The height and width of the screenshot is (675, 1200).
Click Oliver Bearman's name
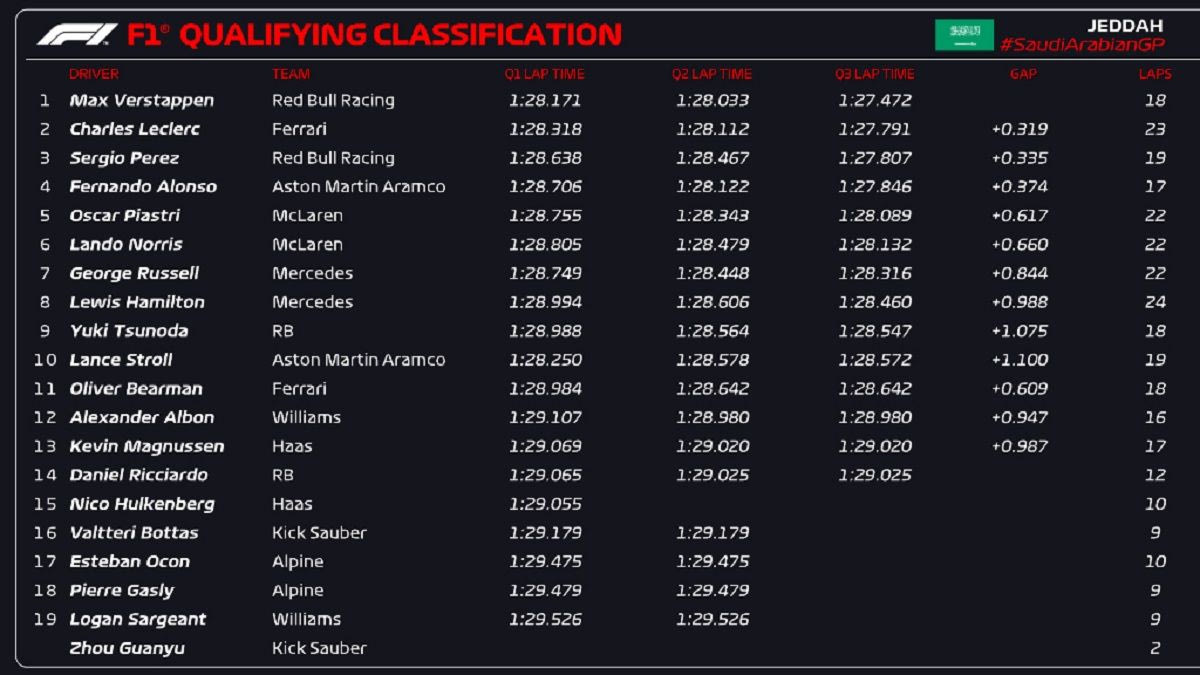[136, 389]
